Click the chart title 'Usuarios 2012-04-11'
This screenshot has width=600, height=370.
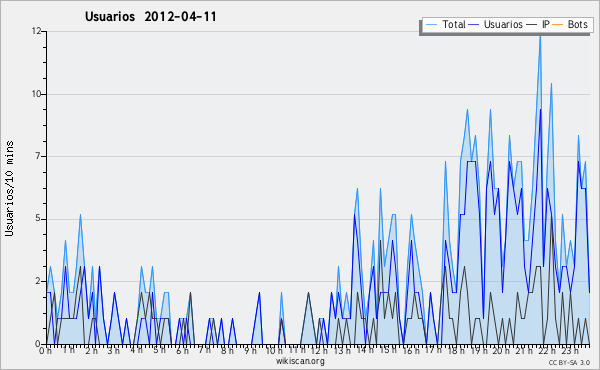pos(150,17)
